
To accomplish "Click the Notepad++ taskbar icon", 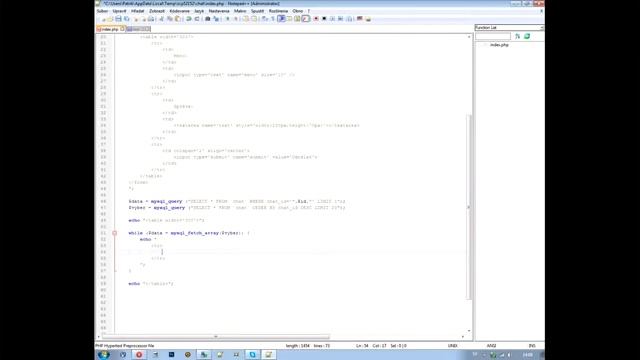I will pyautogui.click(x=269, y=355).
